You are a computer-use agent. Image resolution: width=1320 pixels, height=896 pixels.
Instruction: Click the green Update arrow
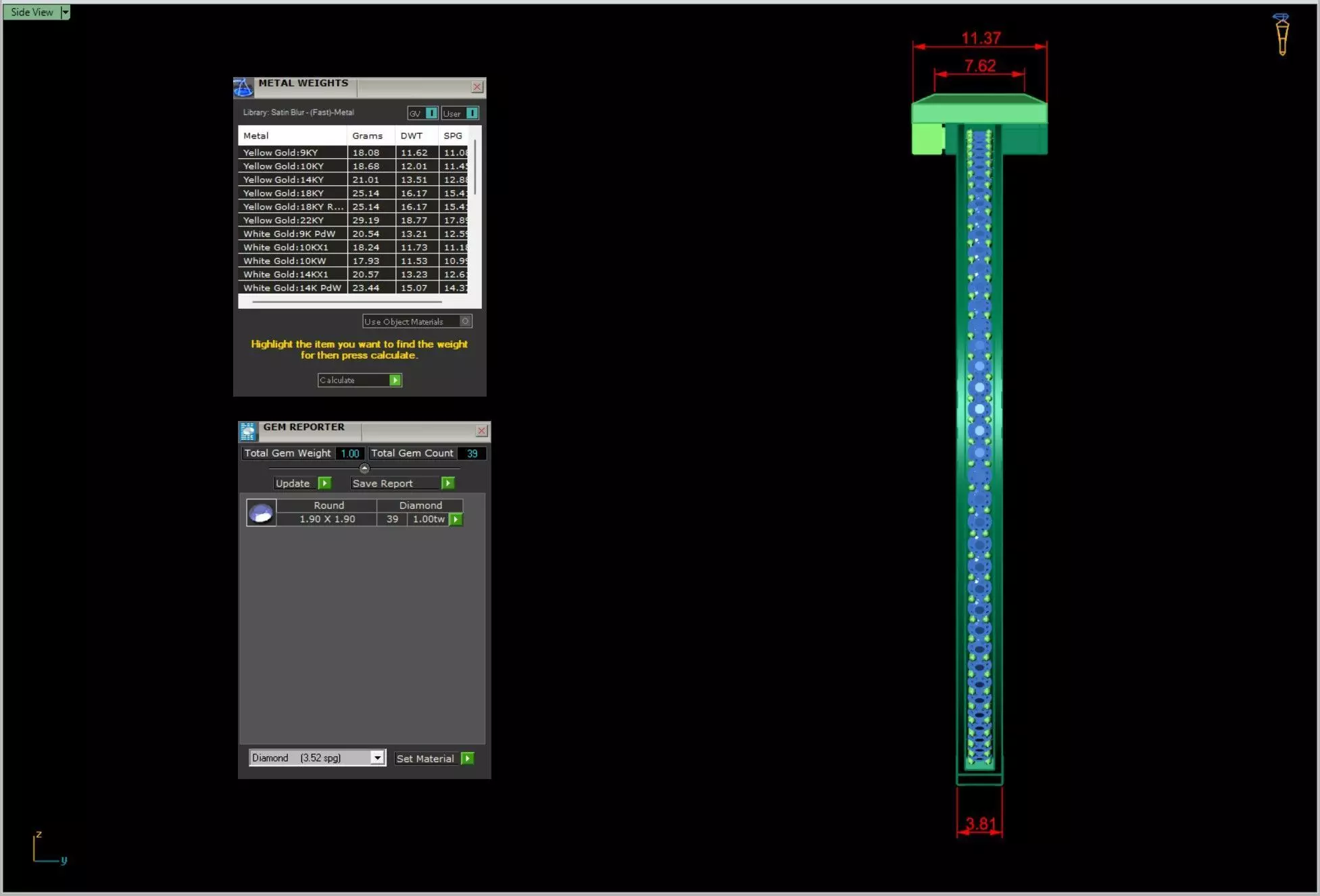click(324, 483)
